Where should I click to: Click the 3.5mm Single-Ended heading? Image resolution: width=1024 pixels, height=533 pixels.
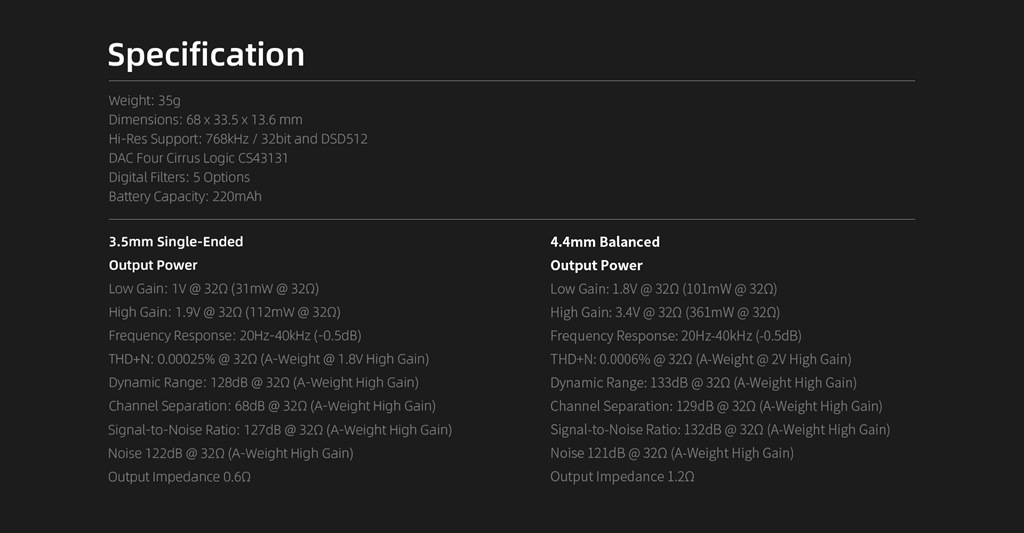point(176,242)
